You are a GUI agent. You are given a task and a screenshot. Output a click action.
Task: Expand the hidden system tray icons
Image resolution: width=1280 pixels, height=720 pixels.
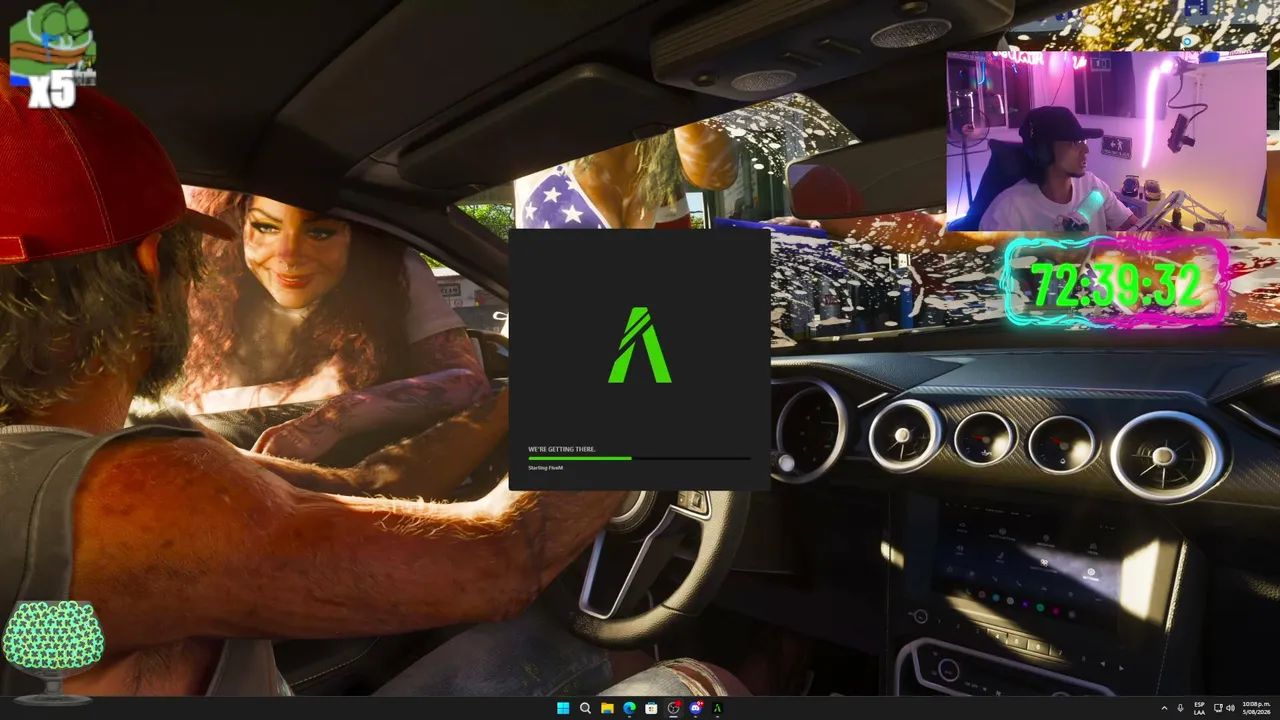point(1164,708)
